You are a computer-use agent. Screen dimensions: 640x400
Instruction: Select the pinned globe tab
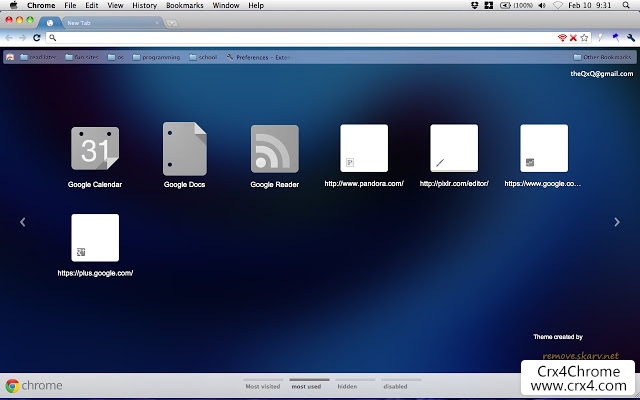click(50, 23)
